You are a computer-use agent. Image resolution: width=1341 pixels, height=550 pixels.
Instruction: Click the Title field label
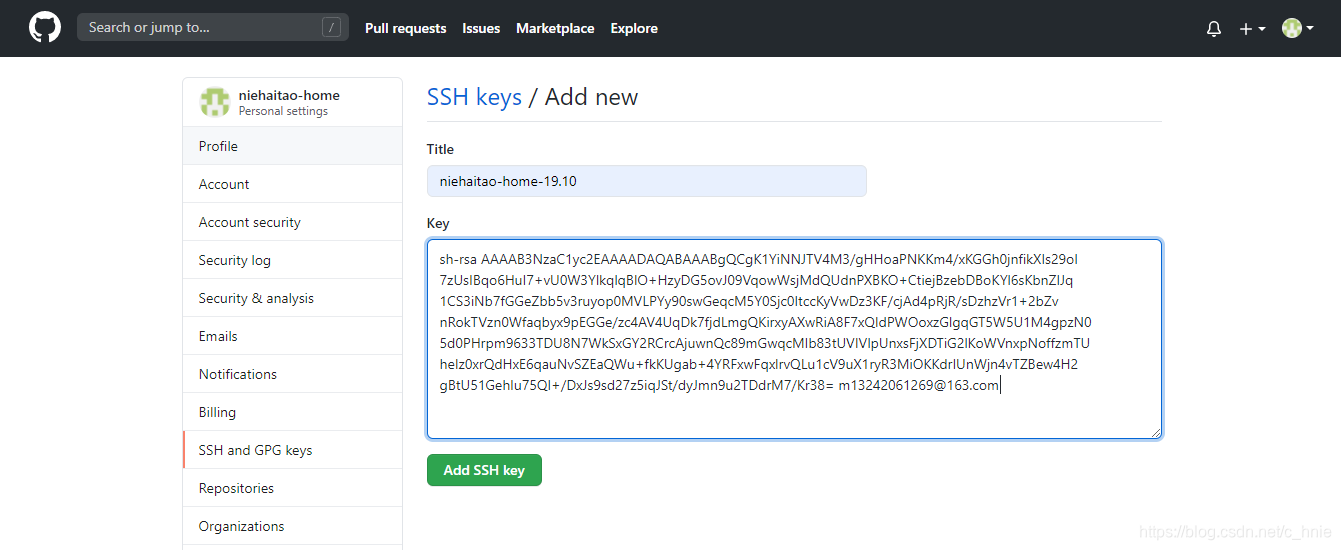[440, 149]
